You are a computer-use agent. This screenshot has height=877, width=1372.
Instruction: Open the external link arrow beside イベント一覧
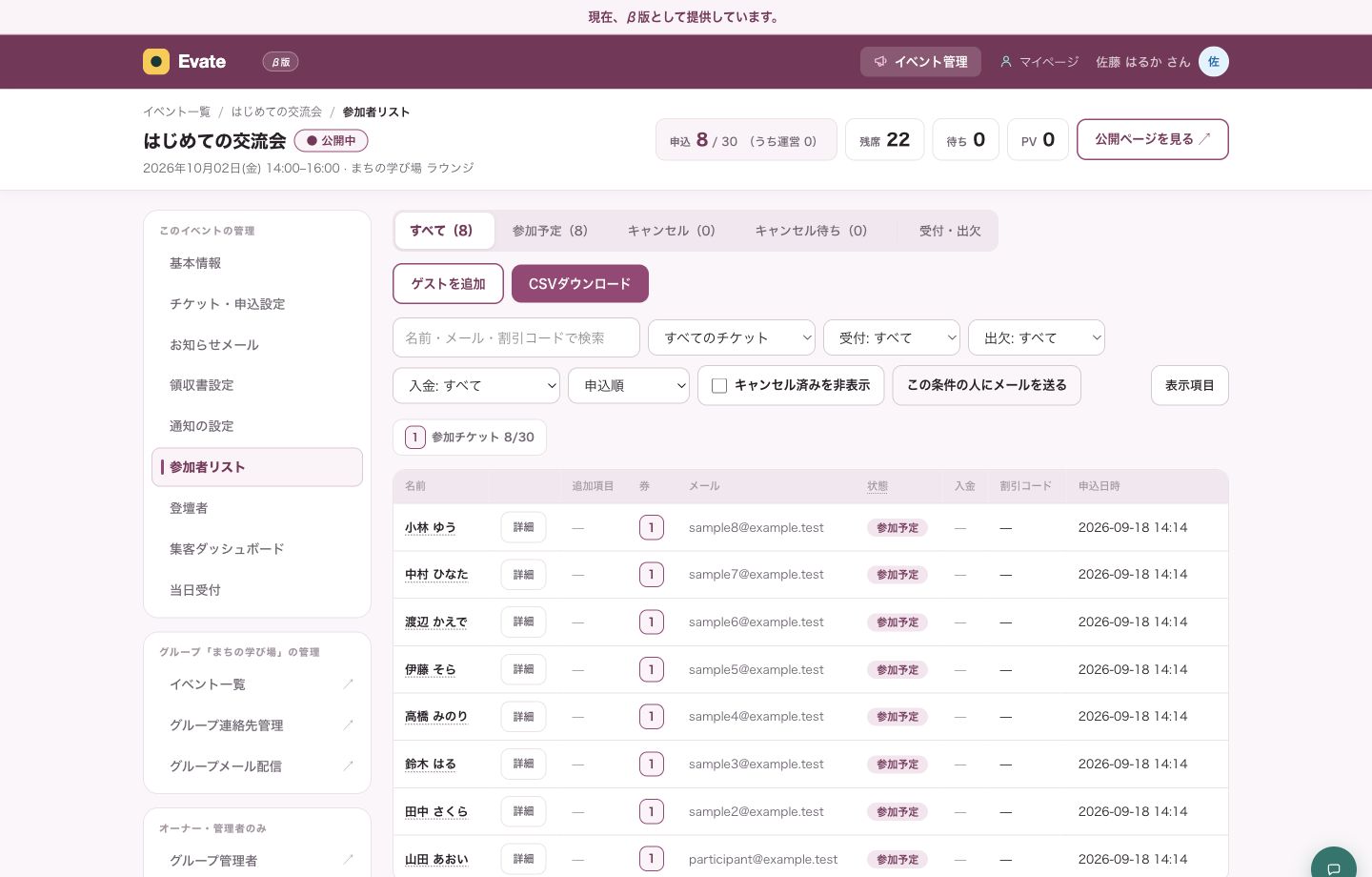coord(348,684)
